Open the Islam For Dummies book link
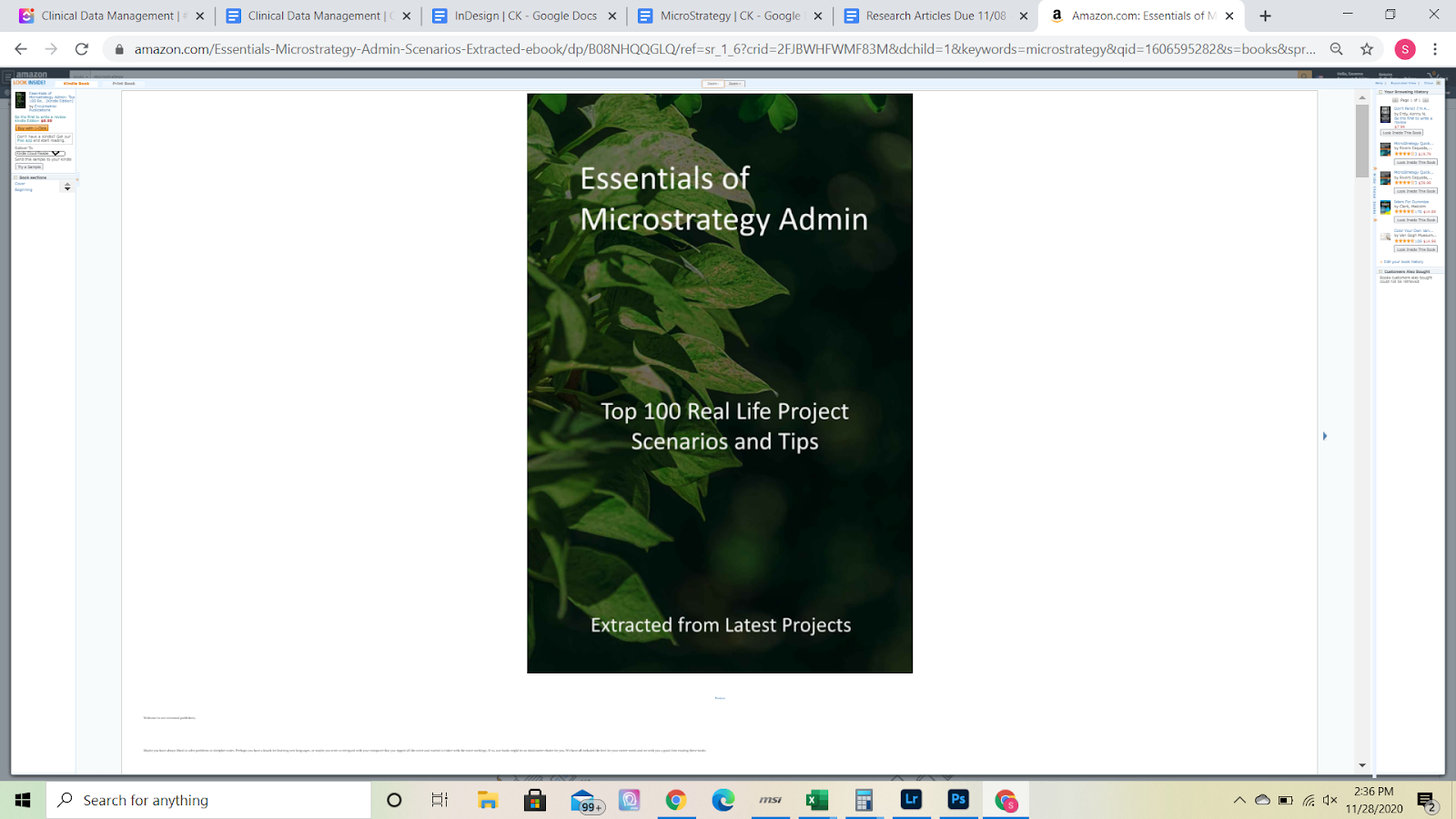The image size is (1456, 819). pyautogui.click(x=1411, y=202)
